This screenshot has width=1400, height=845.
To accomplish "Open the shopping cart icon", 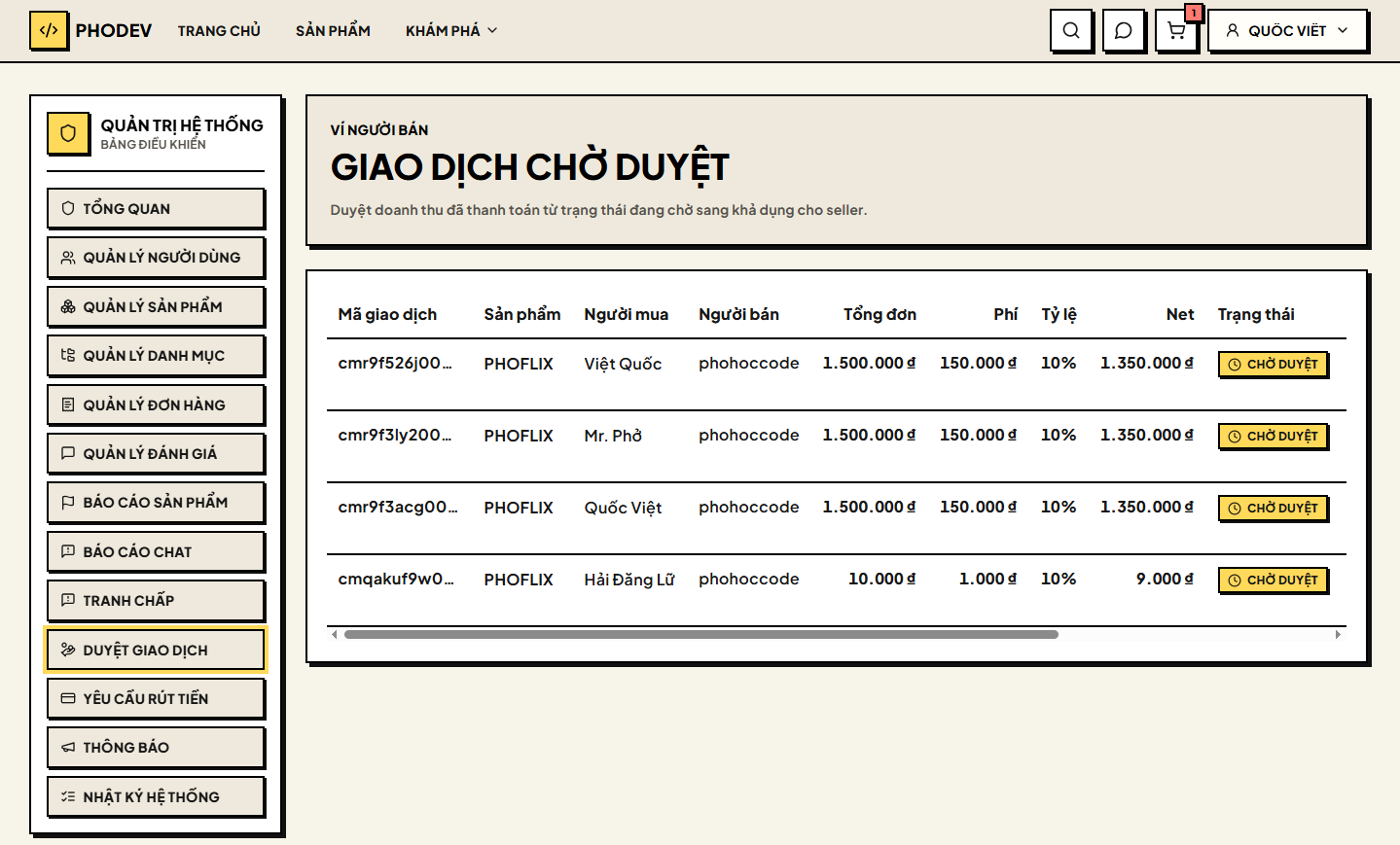I will 1176,30.
